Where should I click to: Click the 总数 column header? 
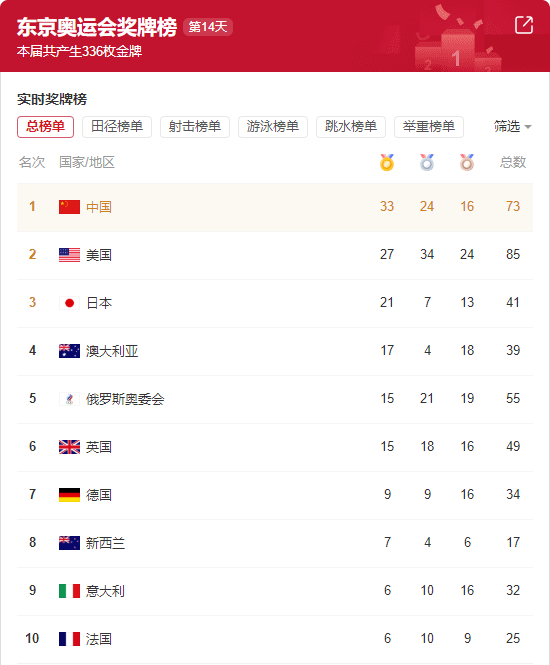(x=513, y=162)
